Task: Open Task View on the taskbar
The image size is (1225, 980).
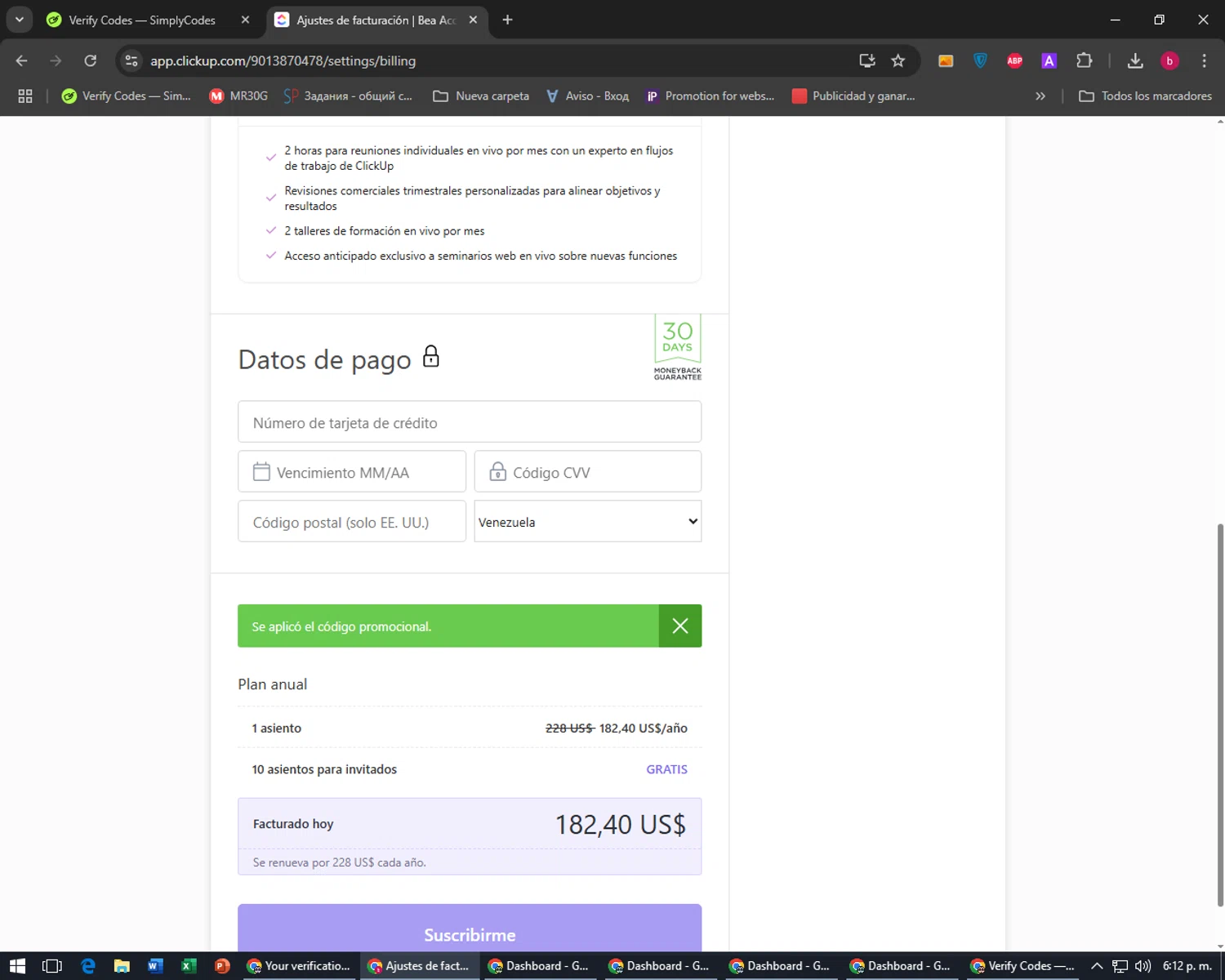Action: click(52, 966)
